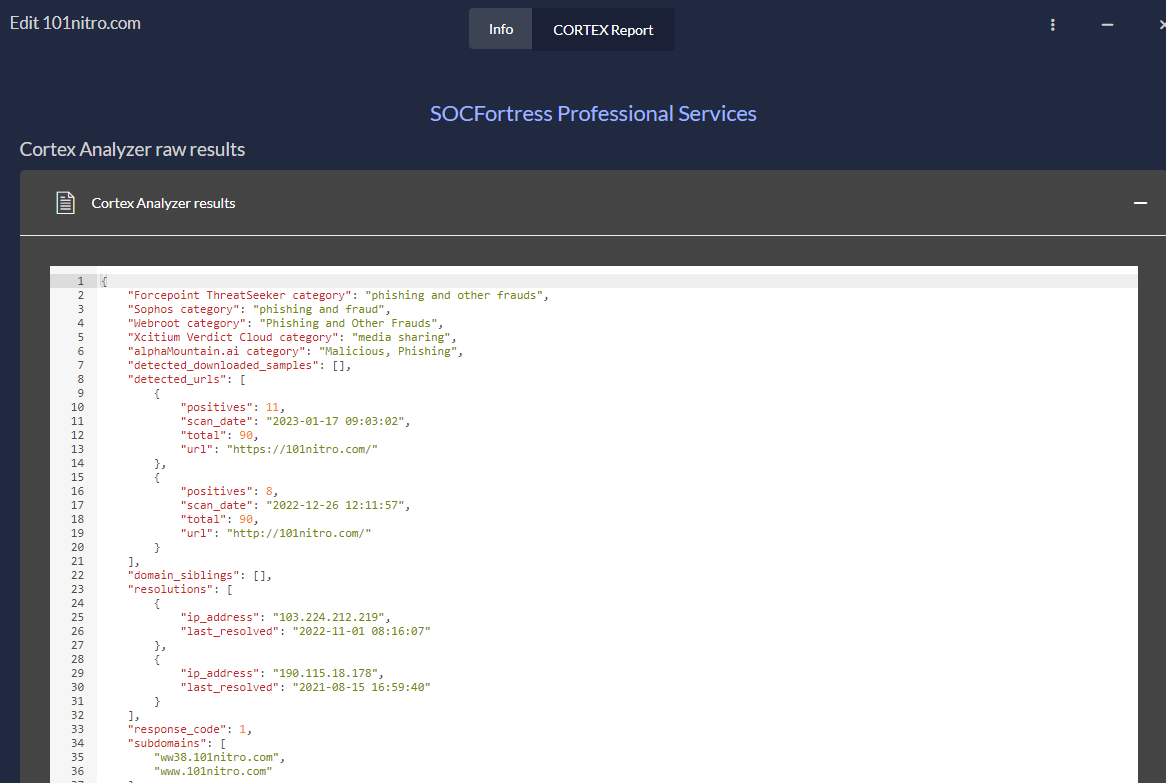Click last resolved "2021-08-15 16:59:40"
The width and height of the screenshot is (1166, 783).
361,688
